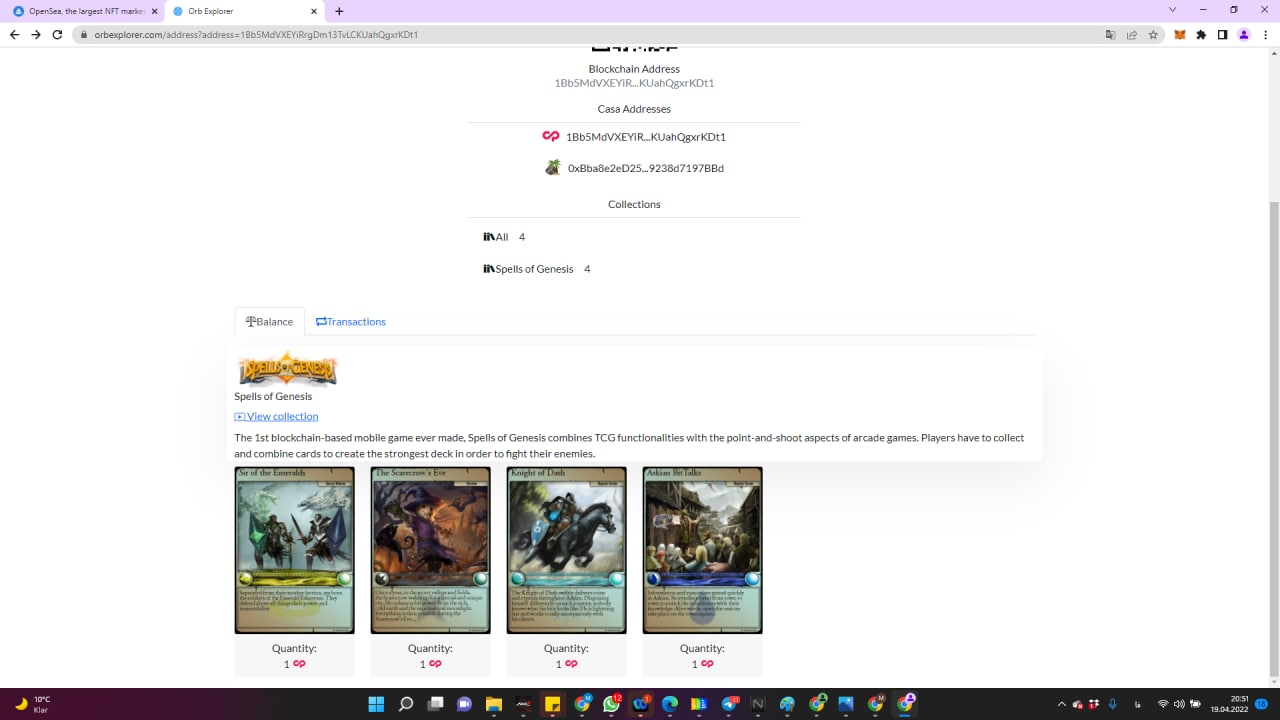Open WhatsApp from the taskbar
Viewport: 1280px width, 720px height.
611,704
